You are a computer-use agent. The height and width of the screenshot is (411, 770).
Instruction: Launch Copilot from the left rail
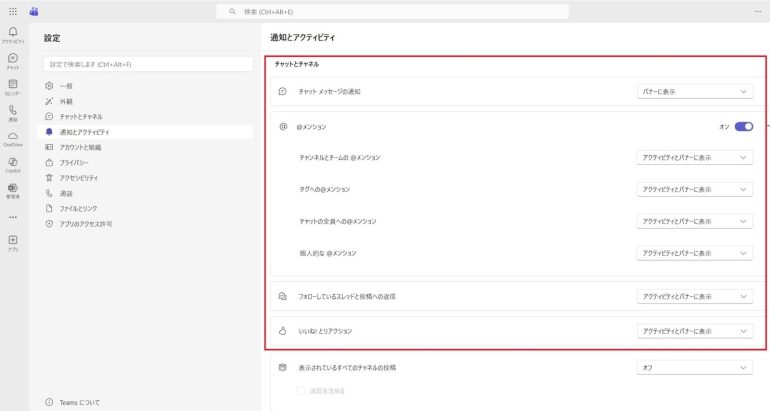point(13,163)
